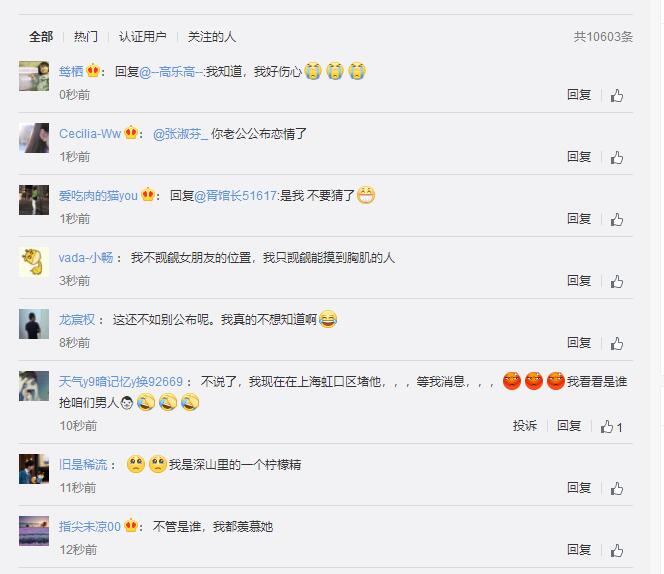Reply to 鸢栖's comment

pos(579,95)
